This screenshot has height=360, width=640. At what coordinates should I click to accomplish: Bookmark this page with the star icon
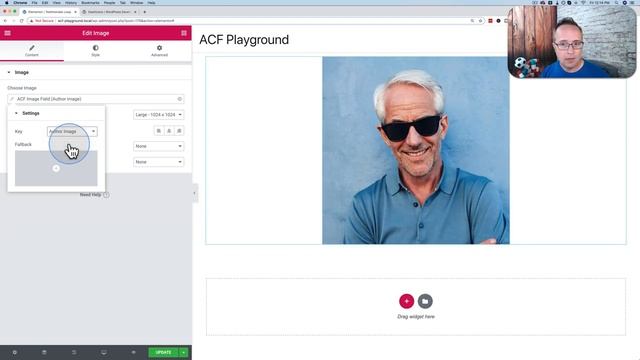(480, 21)
